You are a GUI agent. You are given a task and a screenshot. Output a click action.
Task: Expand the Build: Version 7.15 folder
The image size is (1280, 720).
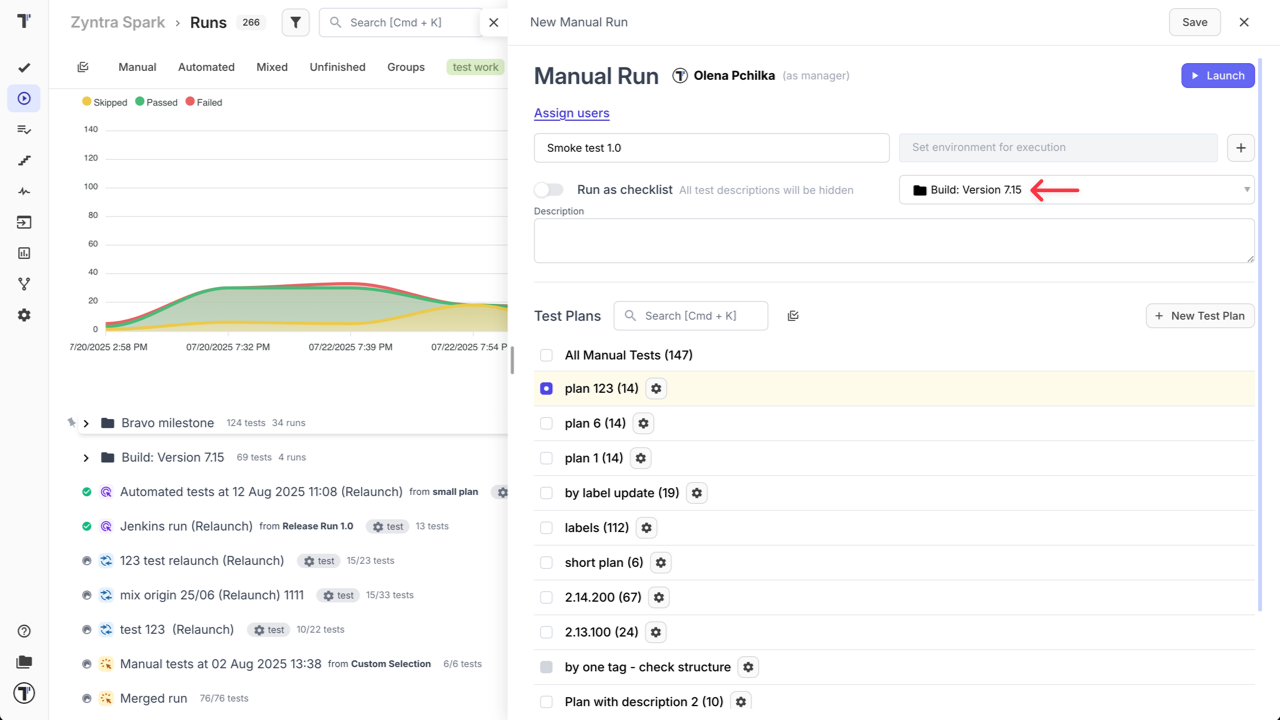click(x=86, y=457)
